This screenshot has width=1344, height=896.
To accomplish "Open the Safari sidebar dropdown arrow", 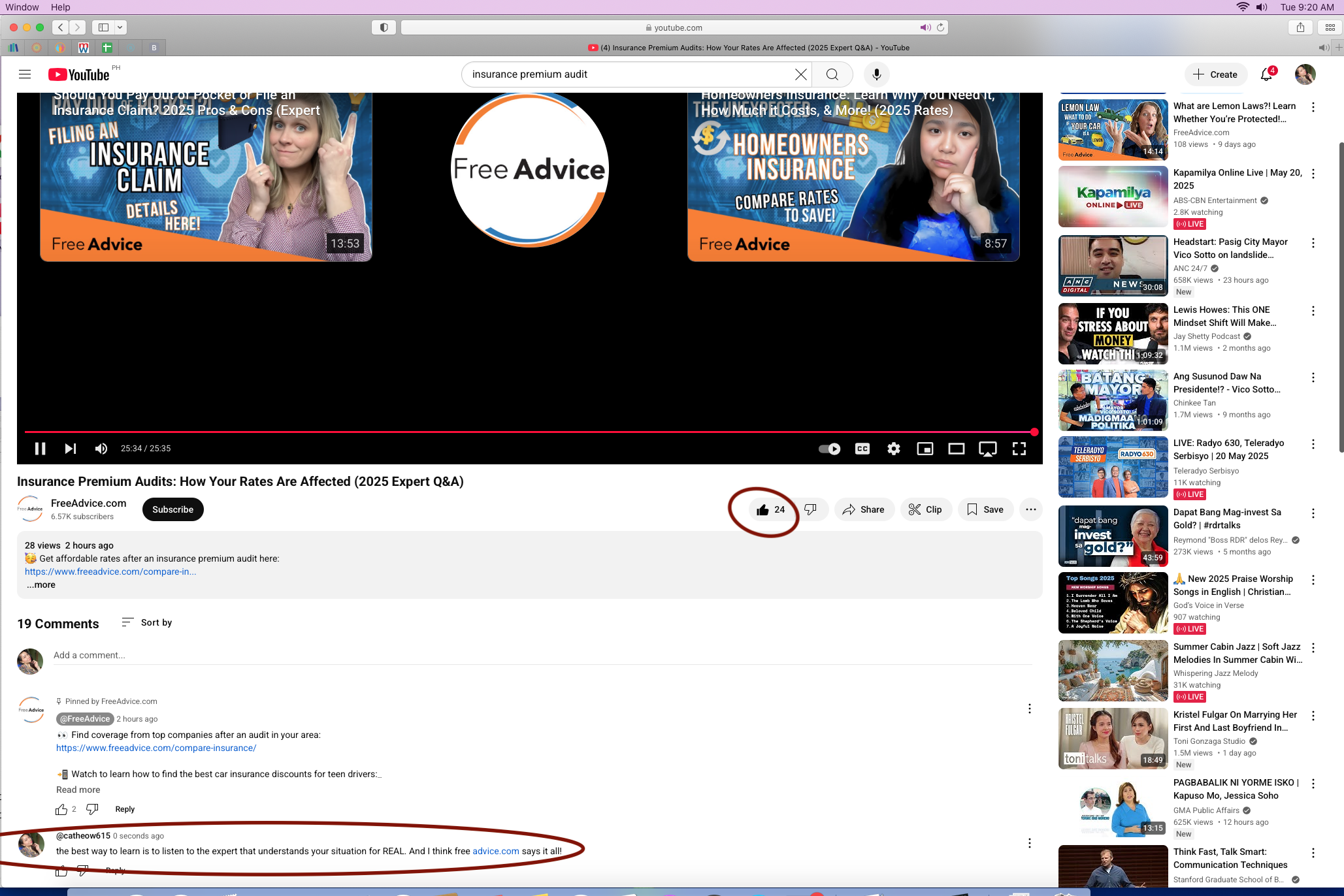I will pos(120,27).
